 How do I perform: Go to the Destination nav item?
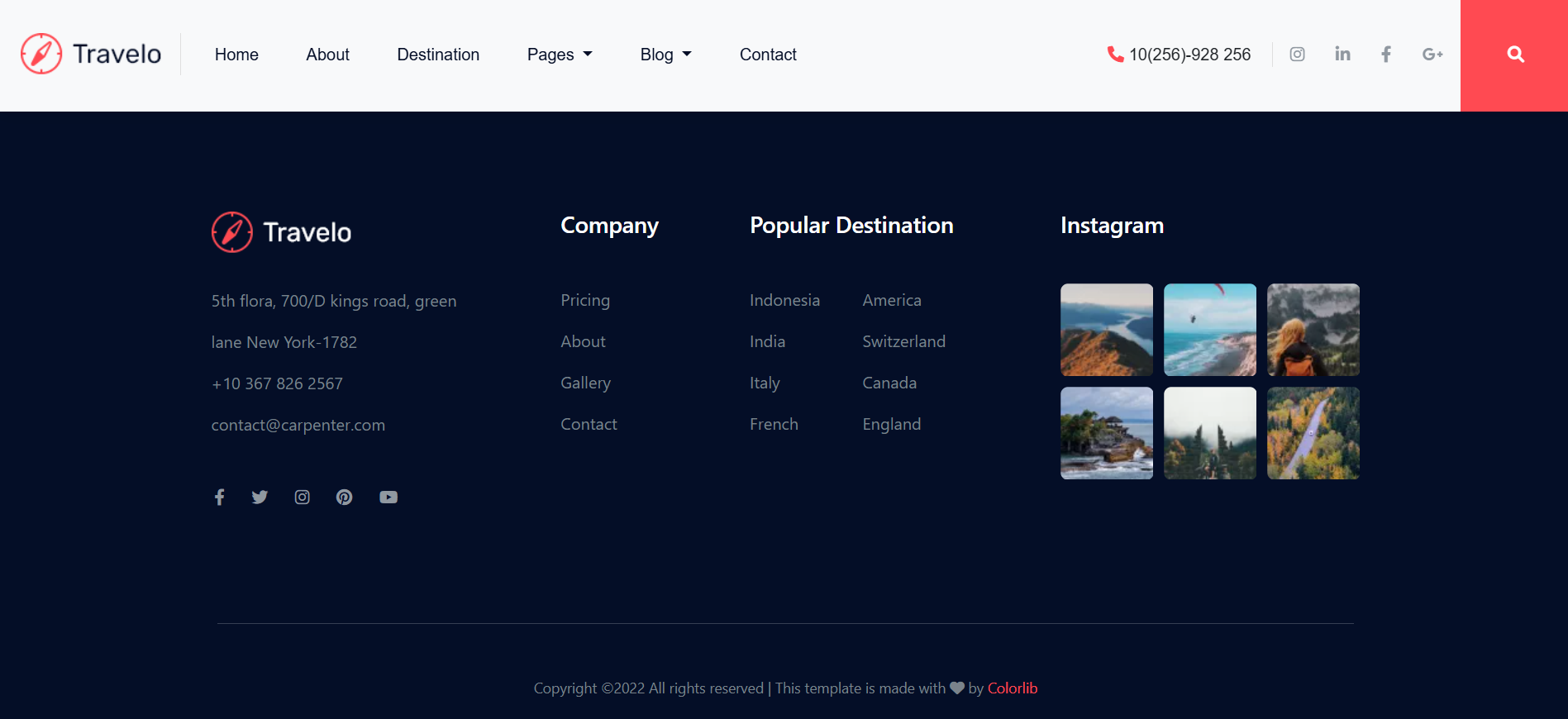(438, 55)
